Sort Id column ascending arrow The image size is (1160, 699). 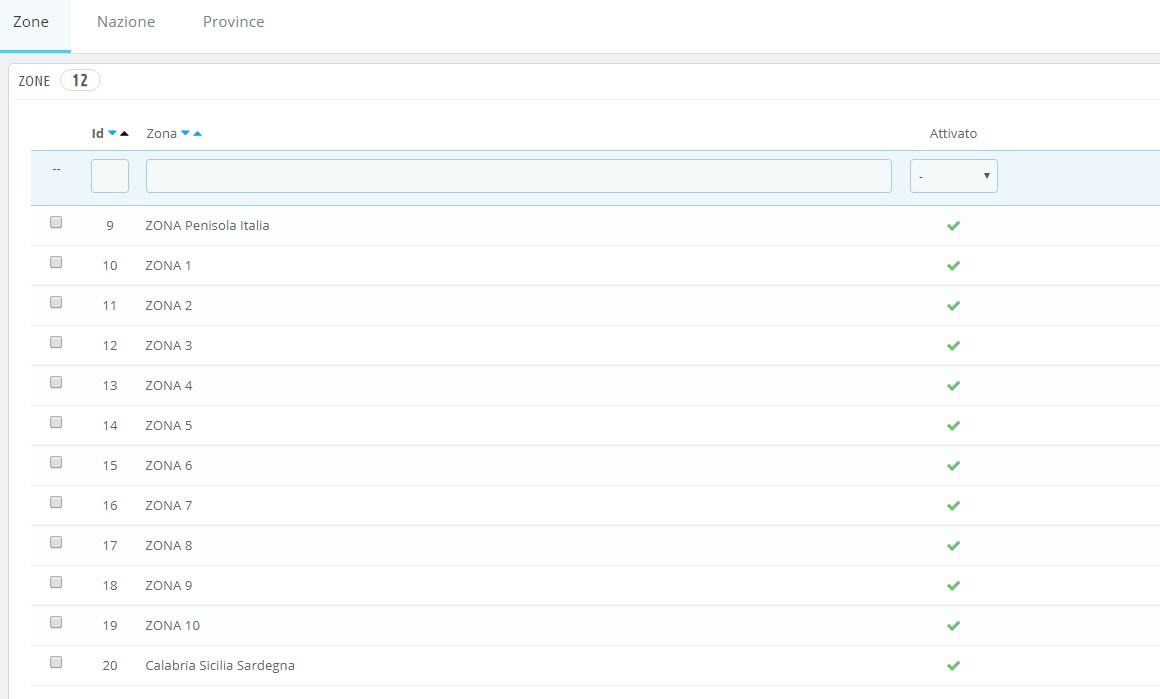[x=124, y=133]
